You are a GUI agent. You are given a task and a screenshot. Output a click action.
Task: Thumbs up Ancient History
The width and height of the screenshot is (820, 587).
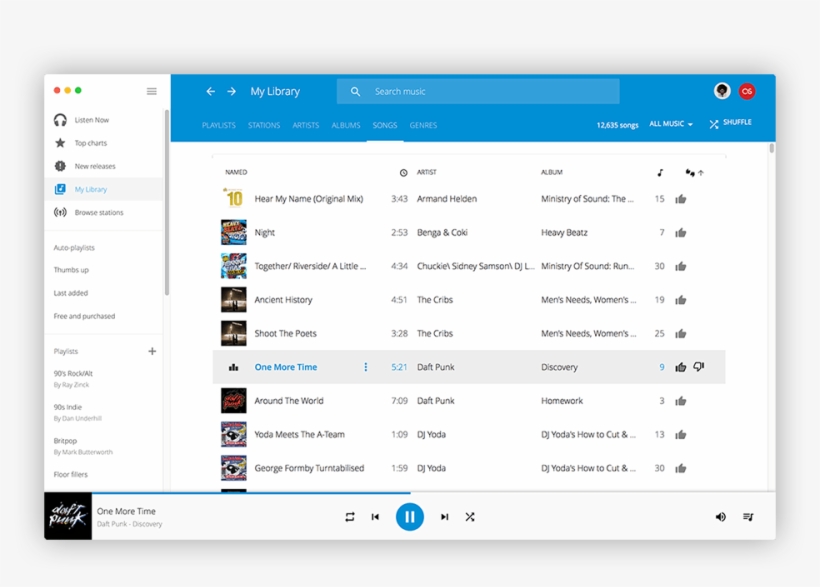680,300
